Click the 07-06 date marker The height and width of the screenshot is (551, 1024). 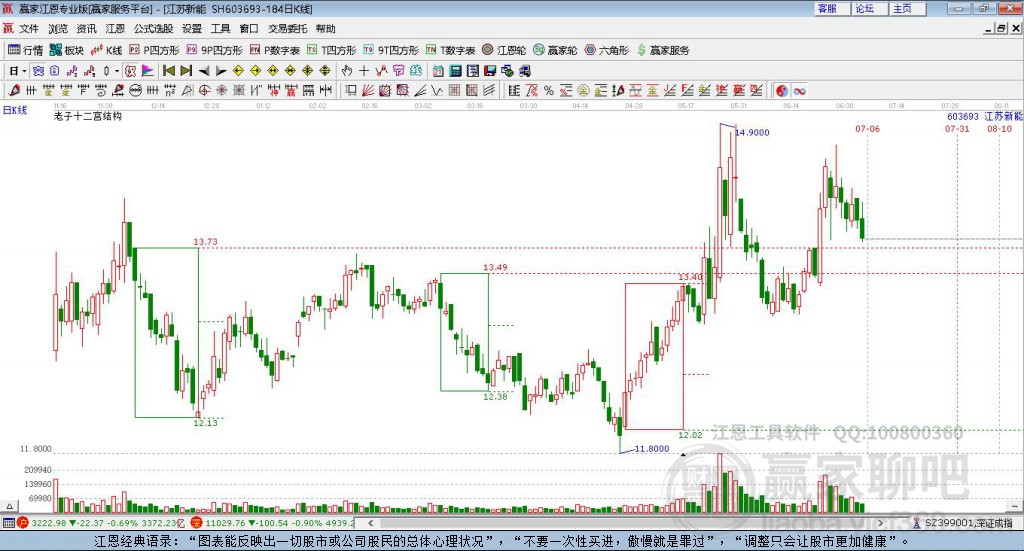click(x=867, y=129)
